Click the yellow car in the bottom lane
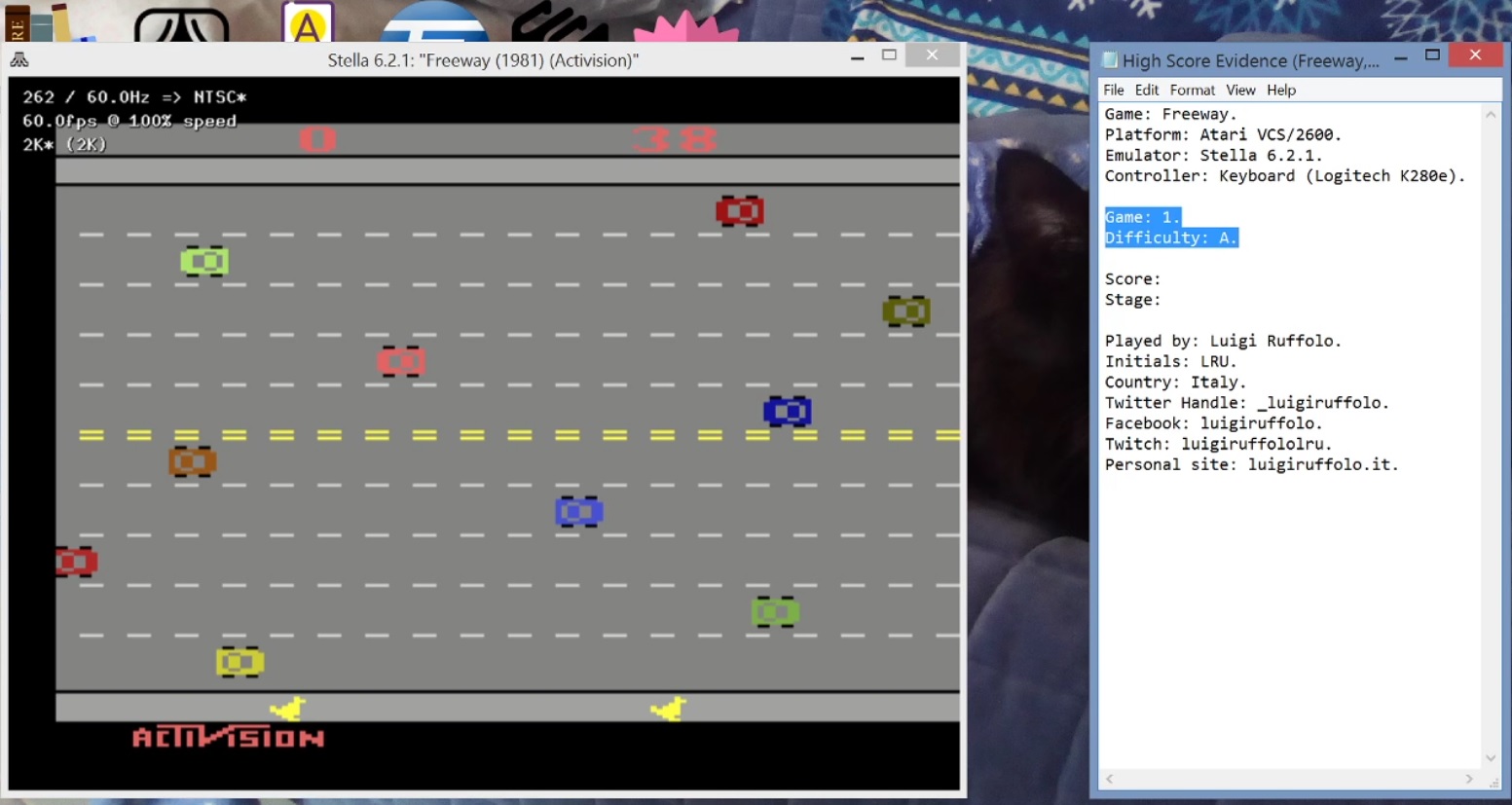This screenshot has height=805, width=1512. point(240,662)
